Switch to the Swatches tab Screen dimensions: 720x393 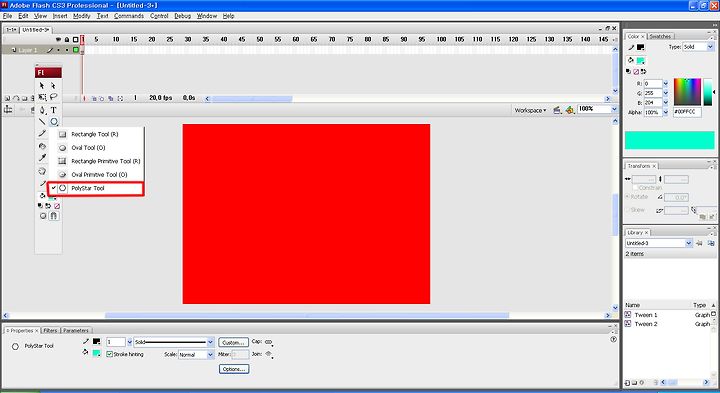point(660,36)
